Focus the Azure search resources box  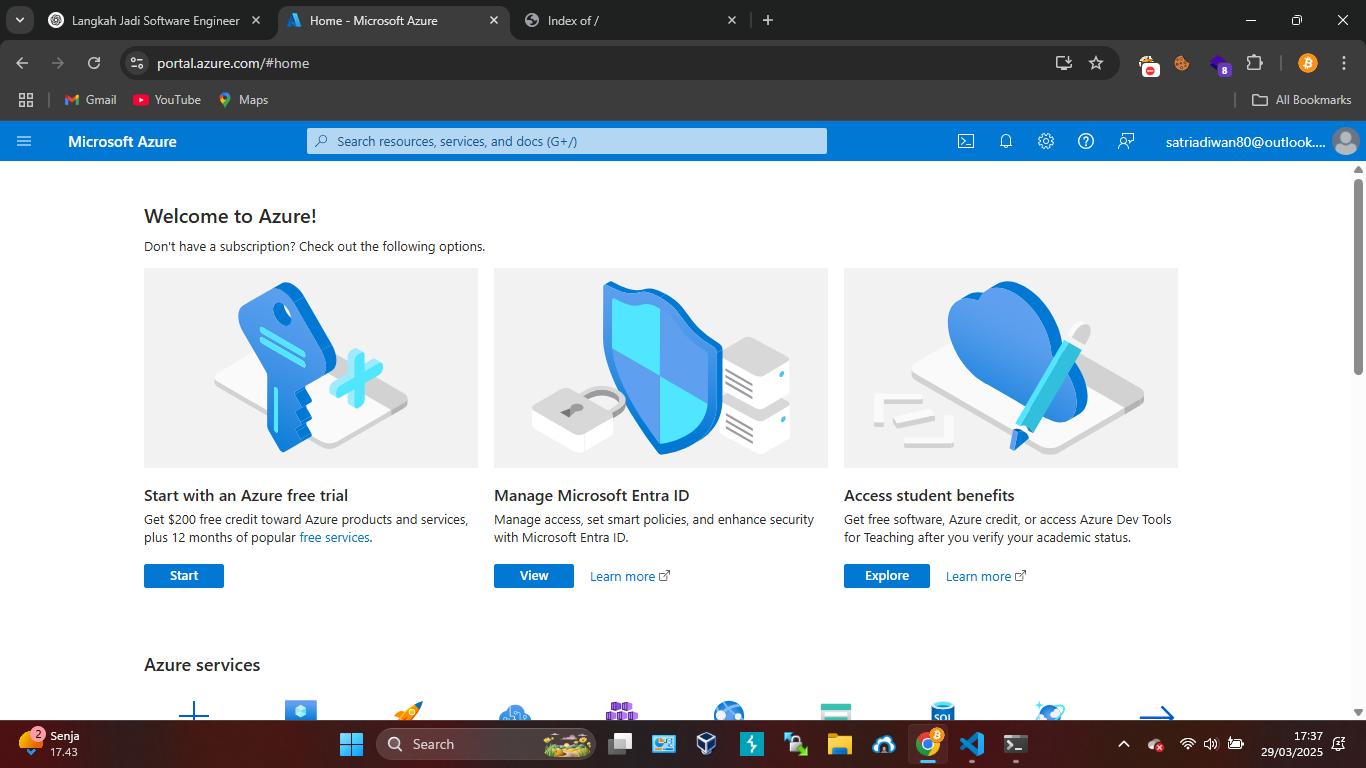(567, 141)
